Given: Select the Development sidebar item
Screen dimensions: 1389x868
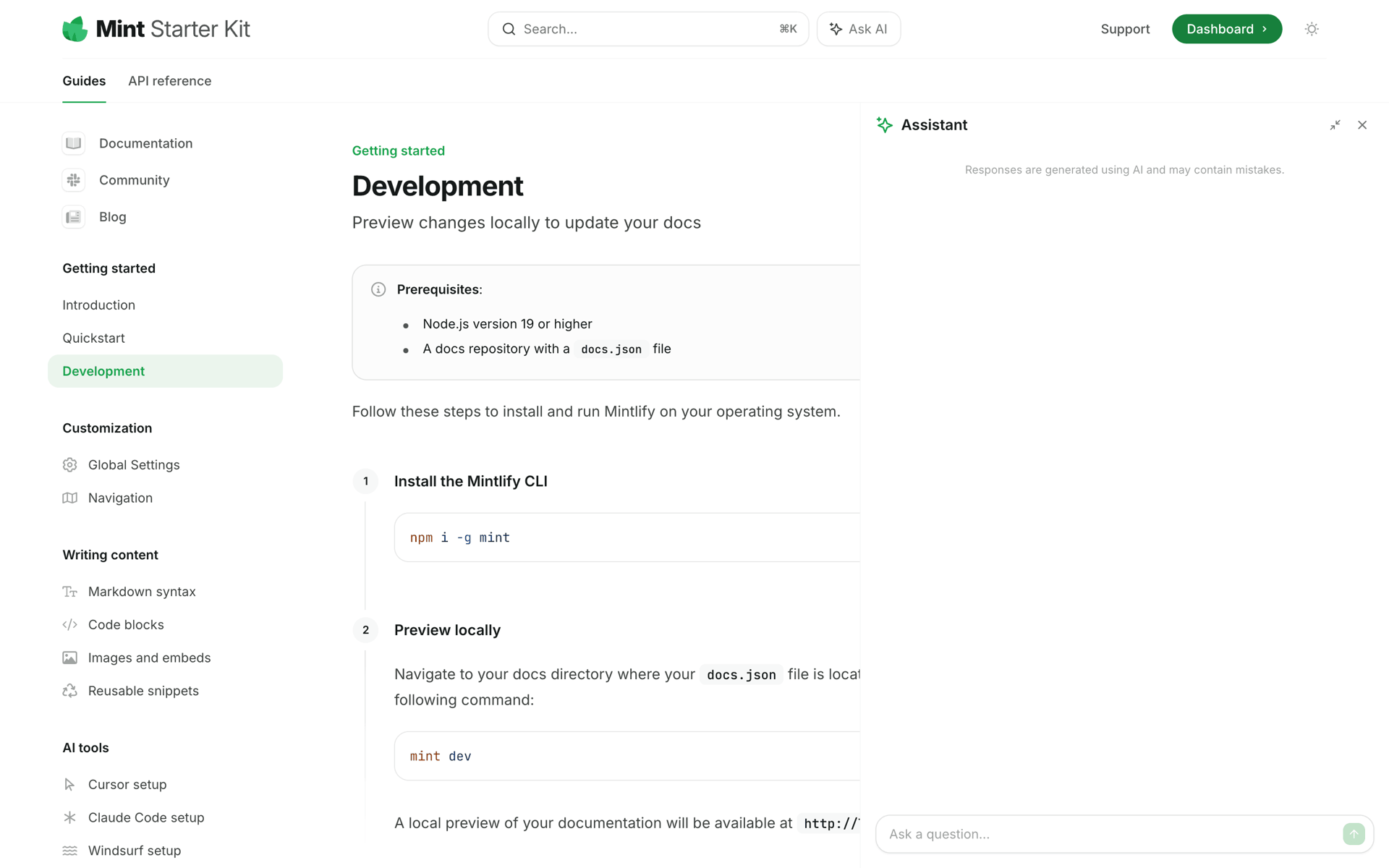Looking at the screenshot, I should (x=165, y=371).
